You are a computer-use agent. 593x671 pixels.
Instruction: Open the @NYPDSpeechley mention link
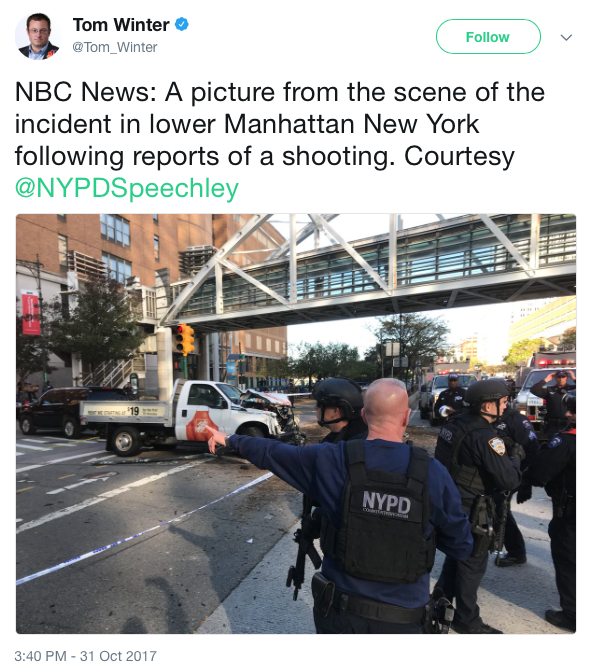click(127, 188)
